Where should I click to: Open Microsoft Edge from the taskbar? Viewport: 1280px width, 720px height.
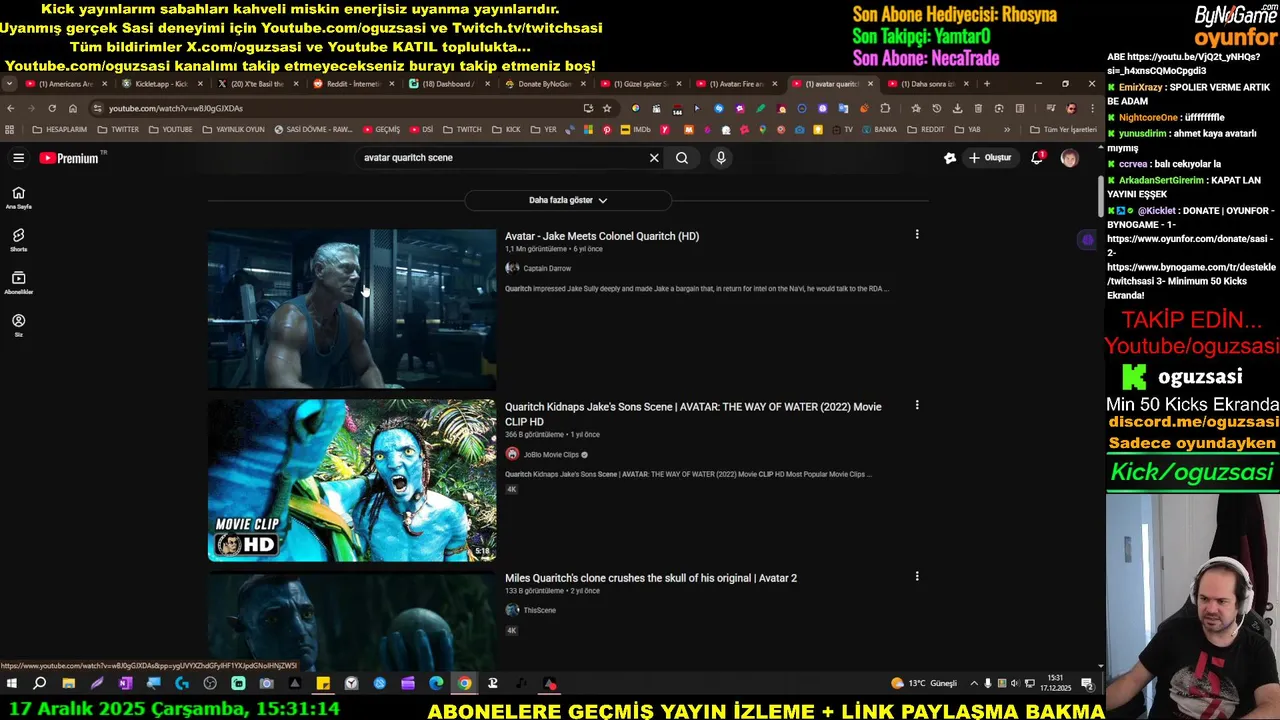[436, 684]
